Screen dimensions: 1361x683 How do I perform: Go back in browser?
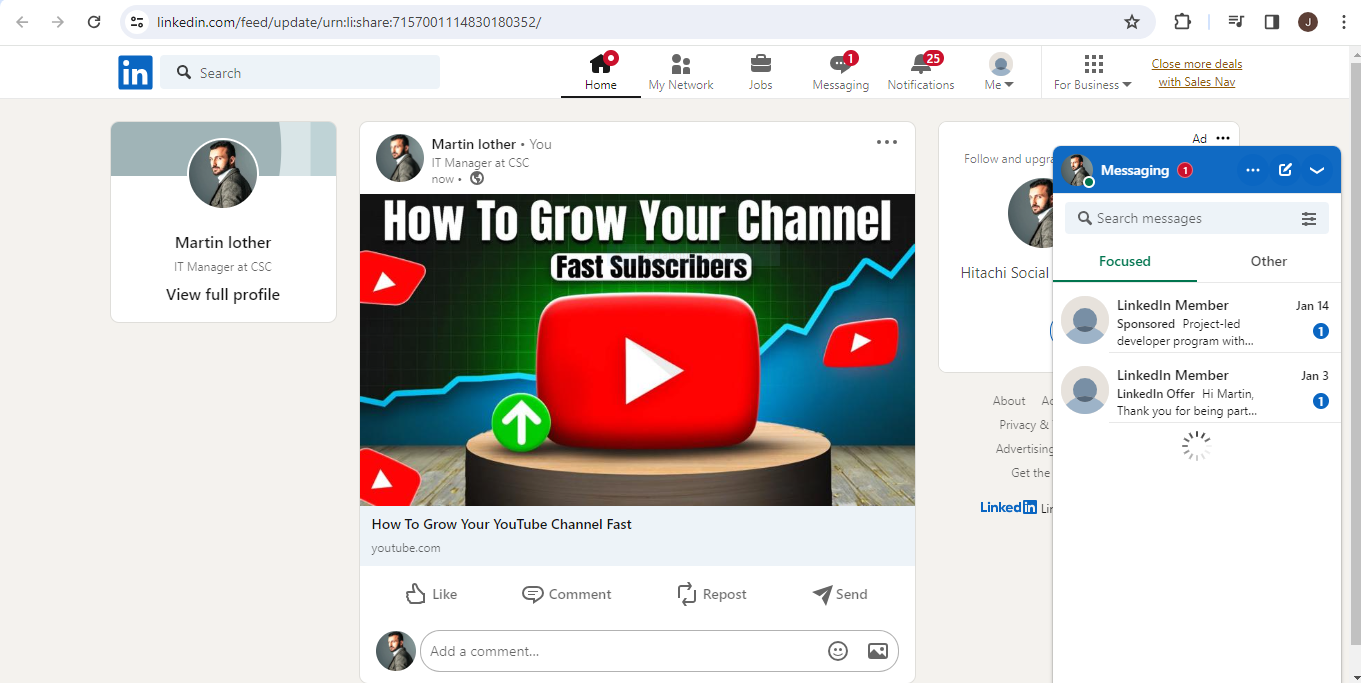(x=22, y=22)
